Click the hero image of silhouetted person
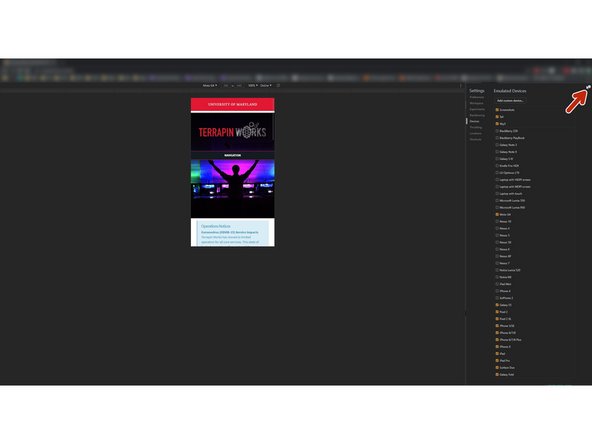This screenshot has width=592, height=444. [x=233, y=188]
